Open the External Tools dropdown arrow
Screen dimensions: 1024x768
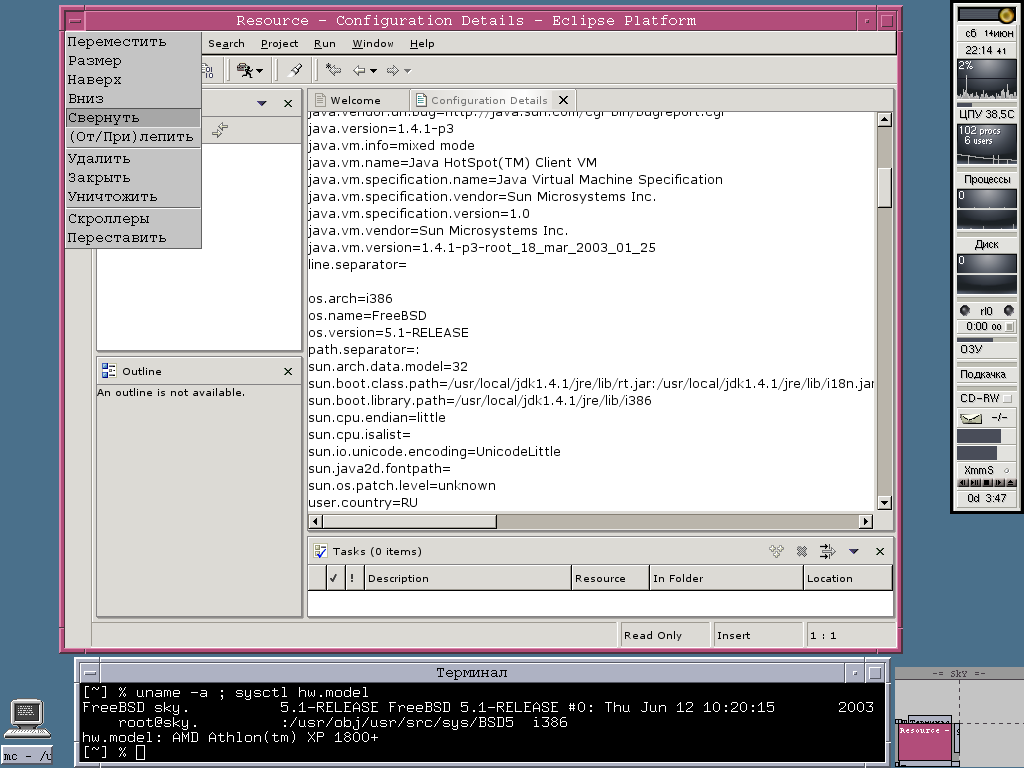259,71
